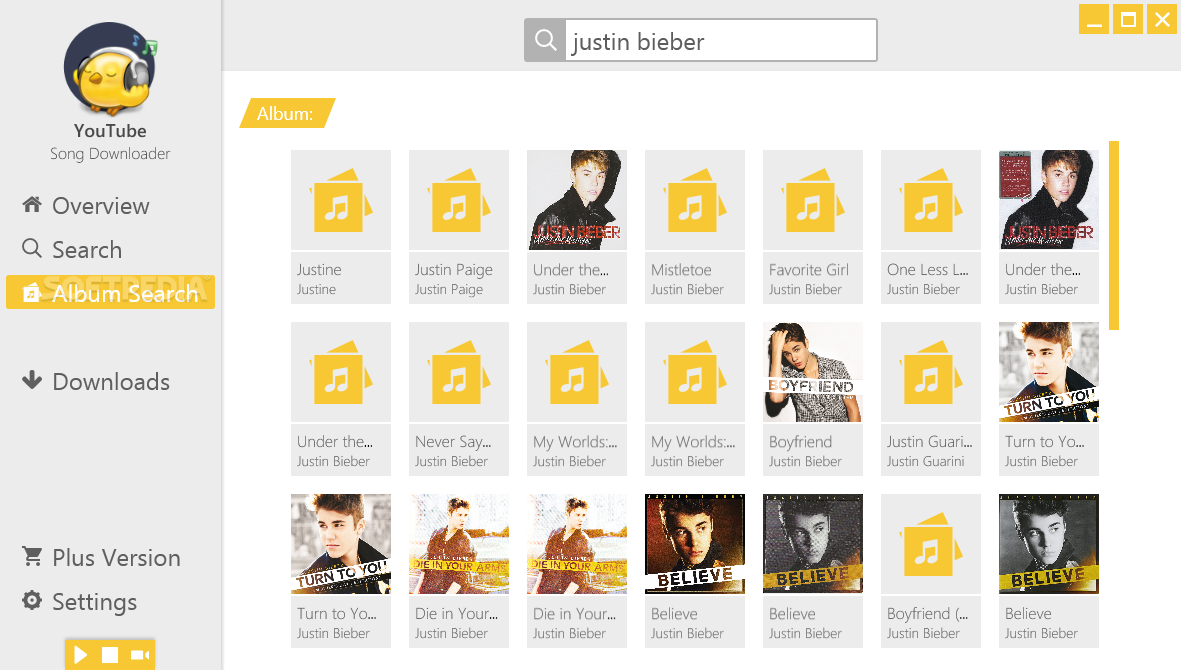This screenshot has width=1181, height=670.
Task: Click the Mistletoe album title text
Action: 681,270
